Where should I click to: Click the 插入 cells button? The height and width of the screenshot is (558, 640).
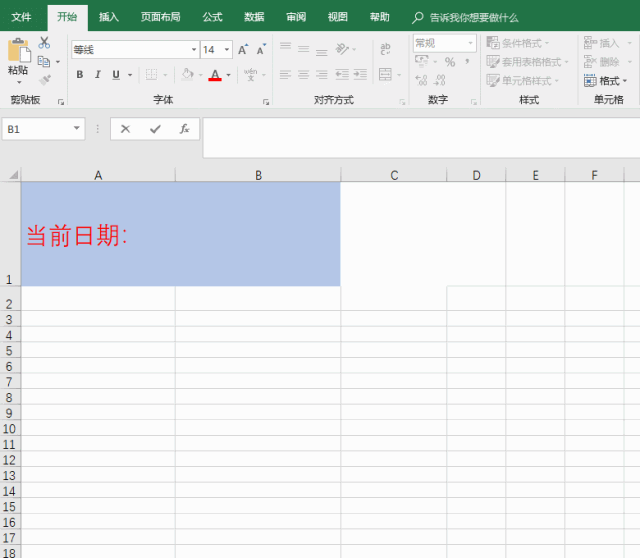pos(607,43)
